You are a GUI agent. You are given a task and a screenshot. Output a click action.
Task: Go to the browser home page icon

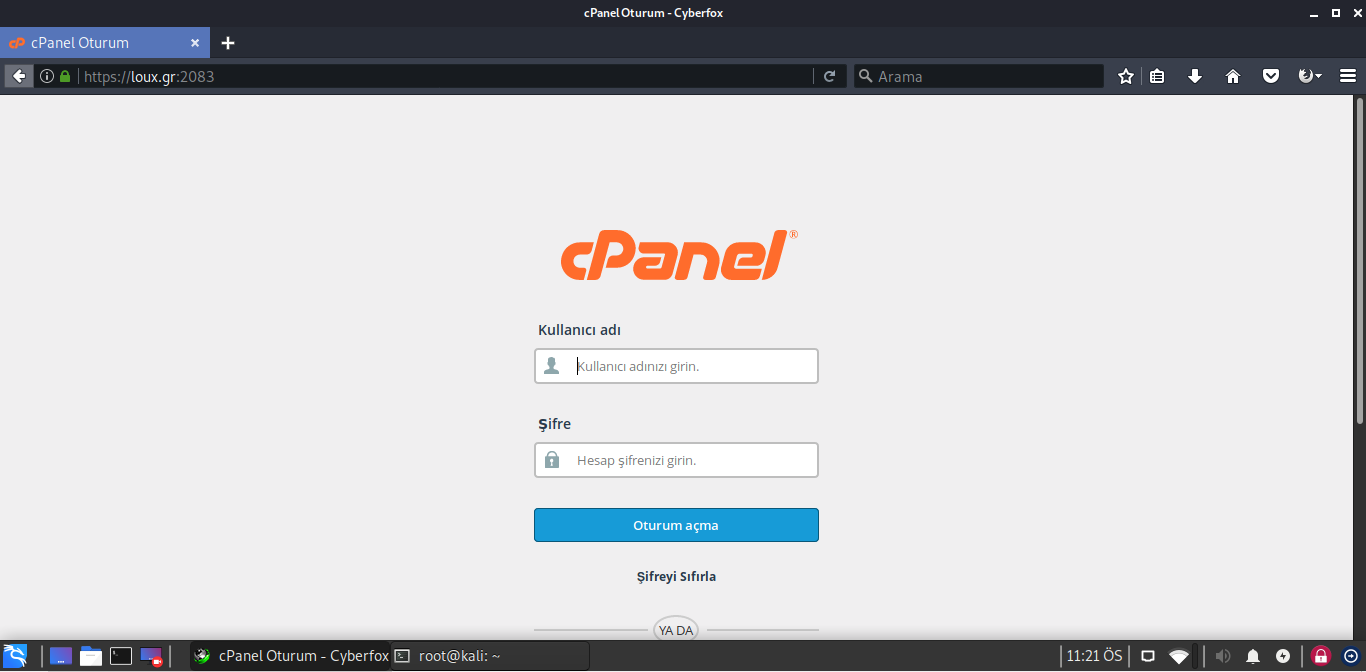(1233, 76)
